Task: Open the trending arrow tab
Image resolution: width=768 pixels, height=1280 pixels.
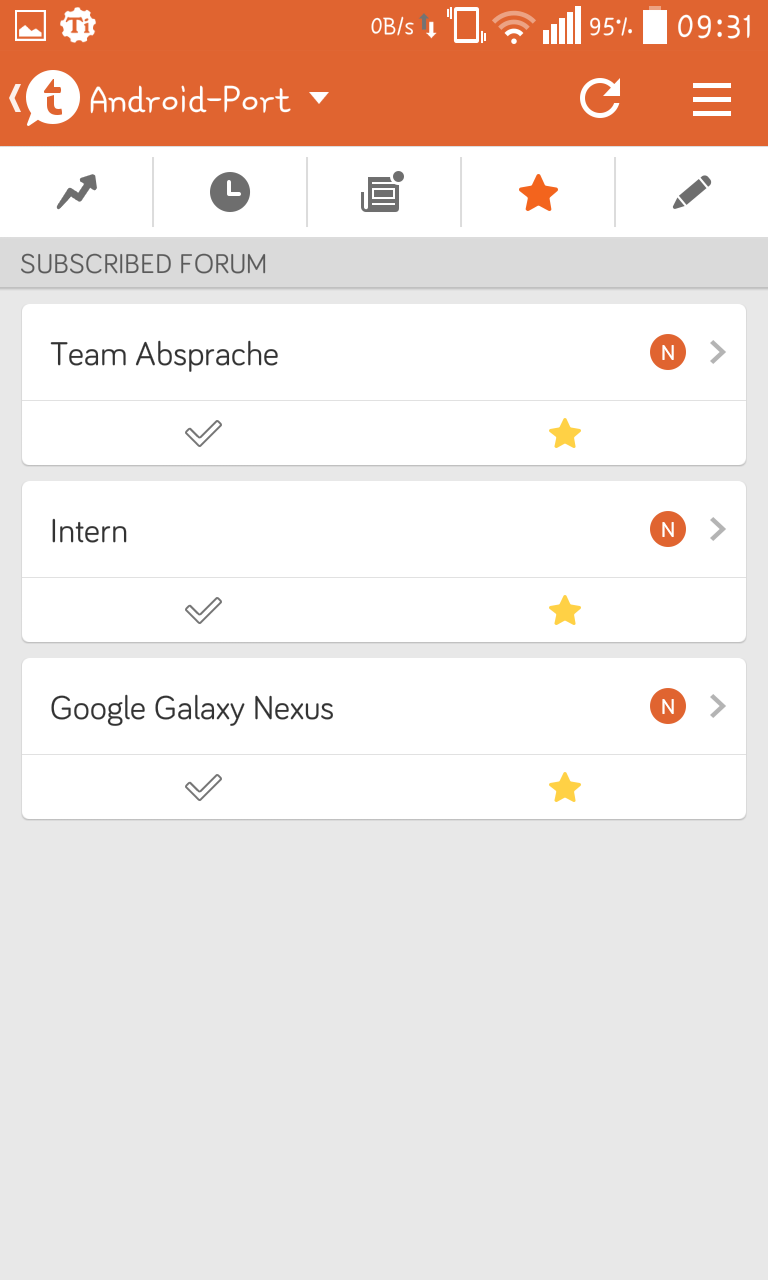Action: point(77,192)
